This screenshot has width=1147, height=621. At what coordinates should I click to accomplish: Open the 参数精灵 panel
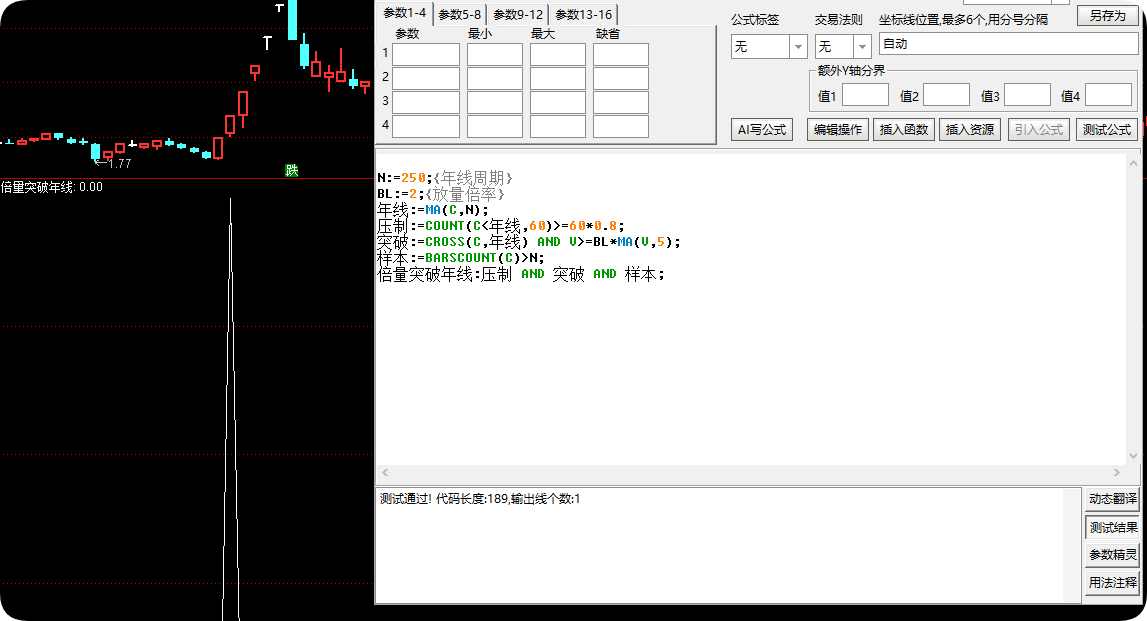coord(1113,555)
